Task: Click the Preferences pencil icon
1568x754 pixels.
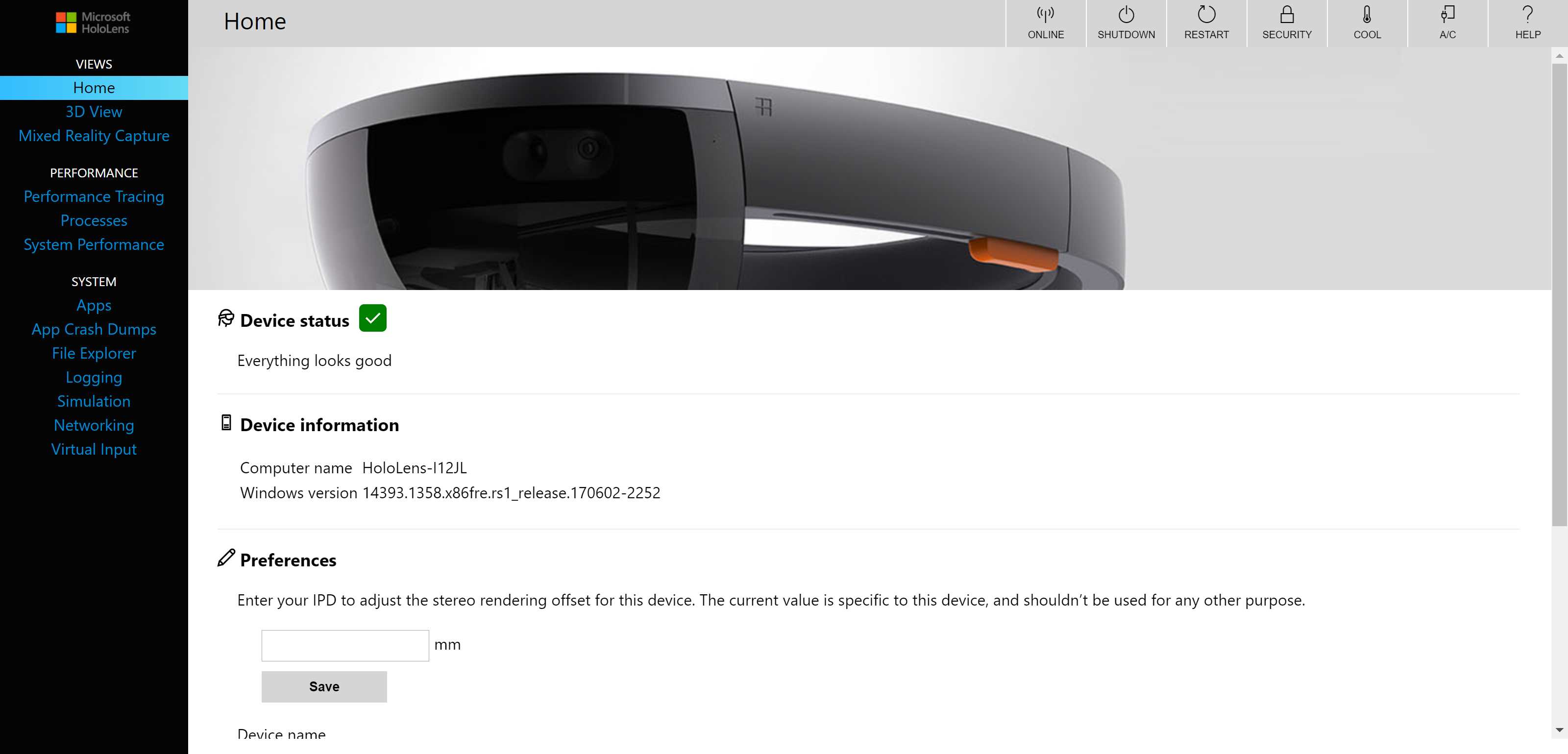Action: pyautogui.click(x=226, y=559)
